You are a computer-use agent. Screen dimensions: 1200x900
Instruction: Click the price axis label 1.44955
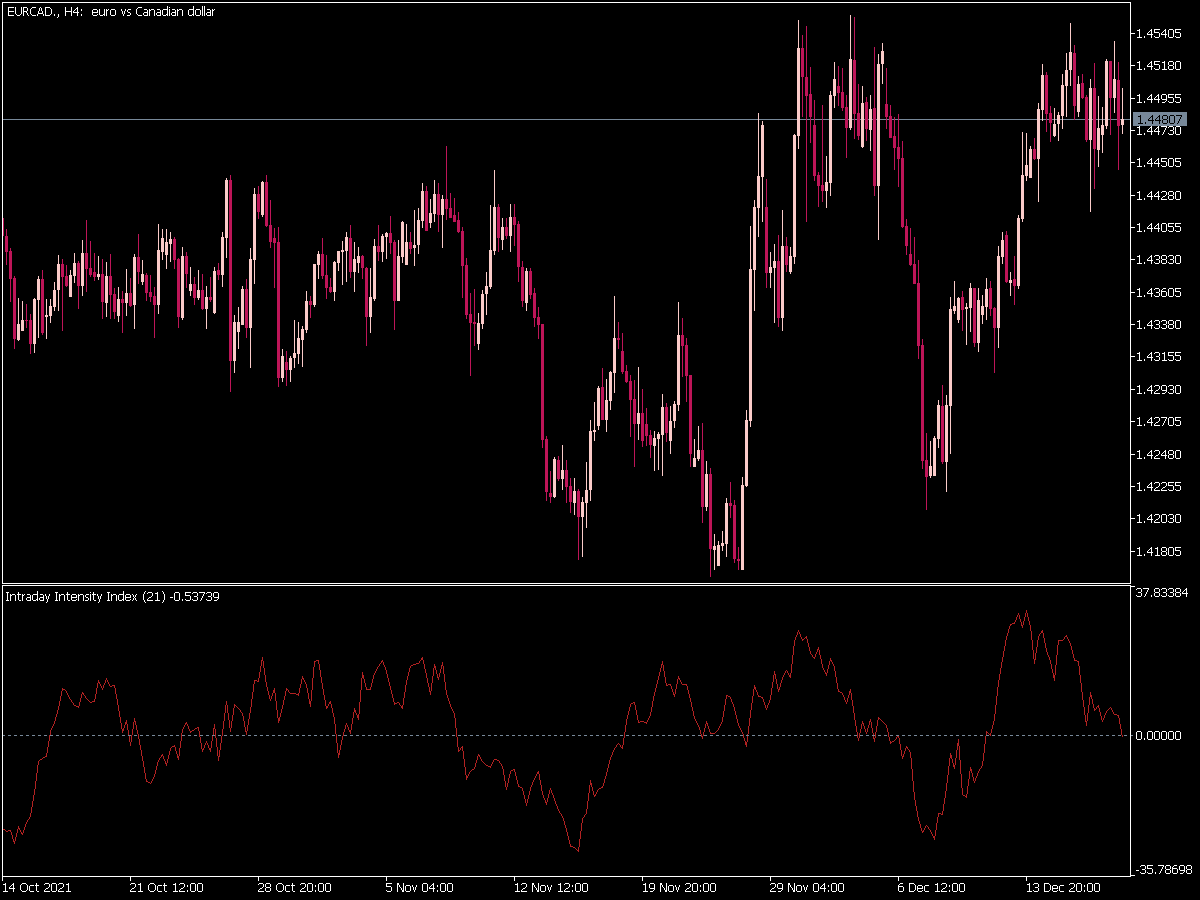tap(1158, 98)
